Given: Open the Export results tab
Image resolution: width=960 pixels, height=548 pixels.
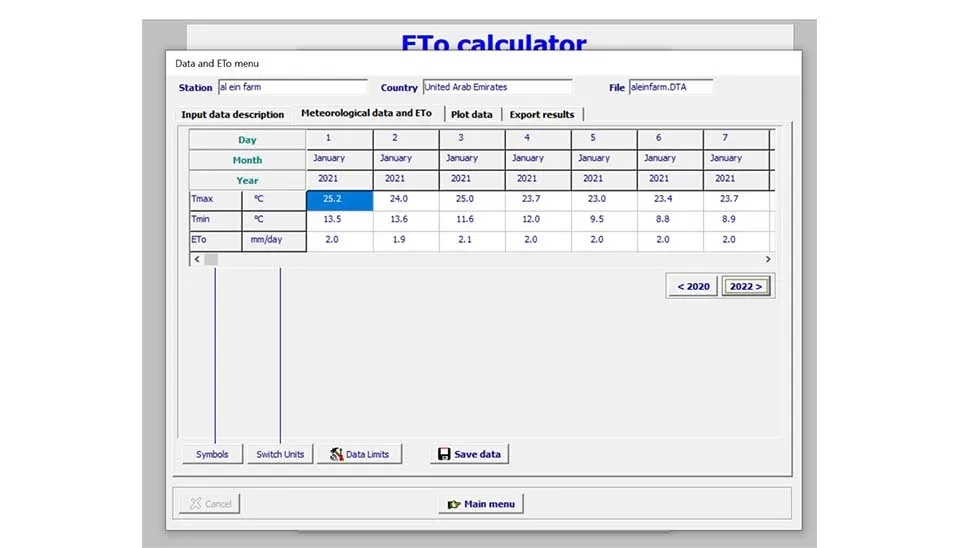Looking at the screenshot, I should point(541,115).
